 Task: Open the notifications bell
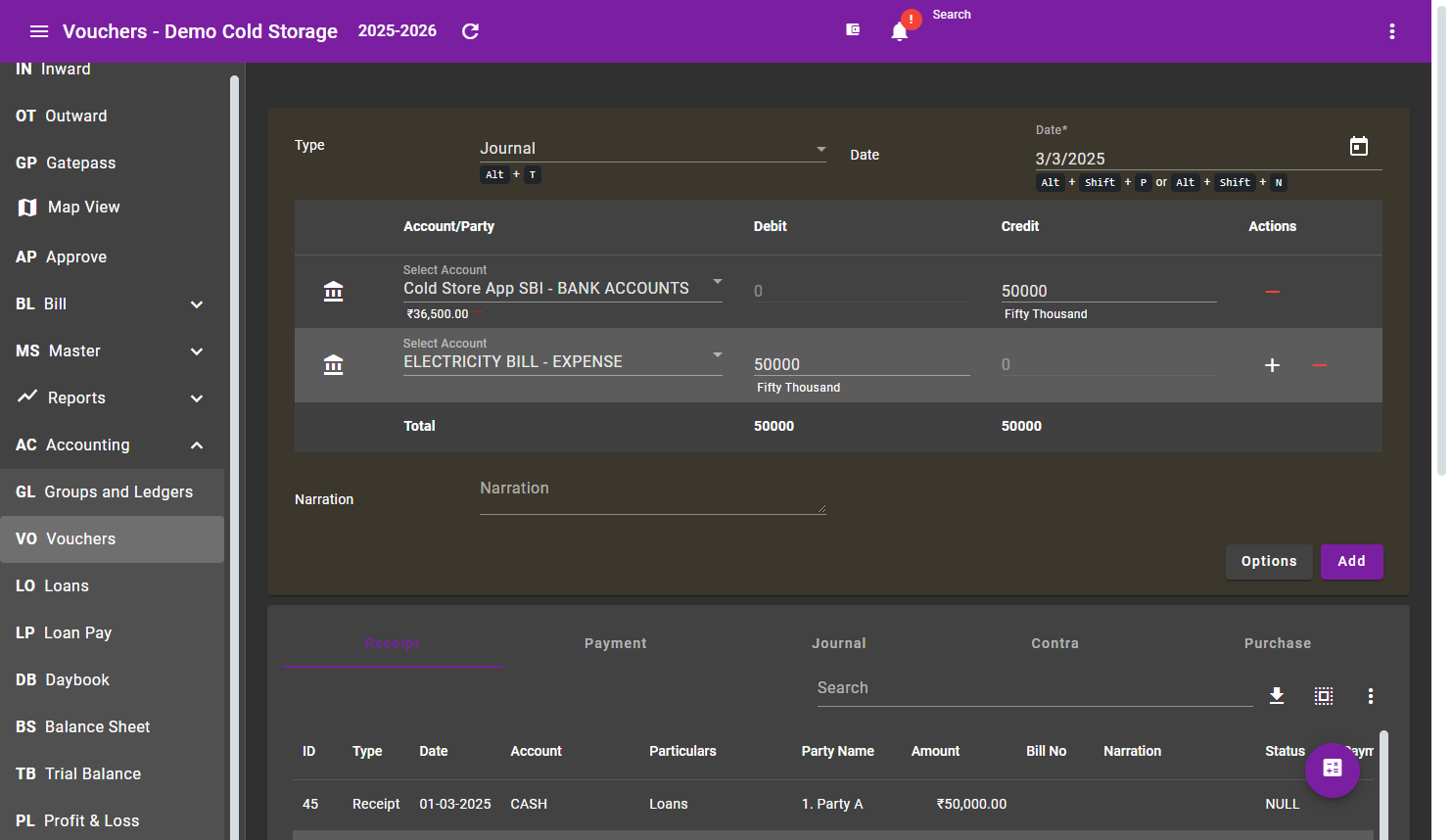[x=900, y=30]
